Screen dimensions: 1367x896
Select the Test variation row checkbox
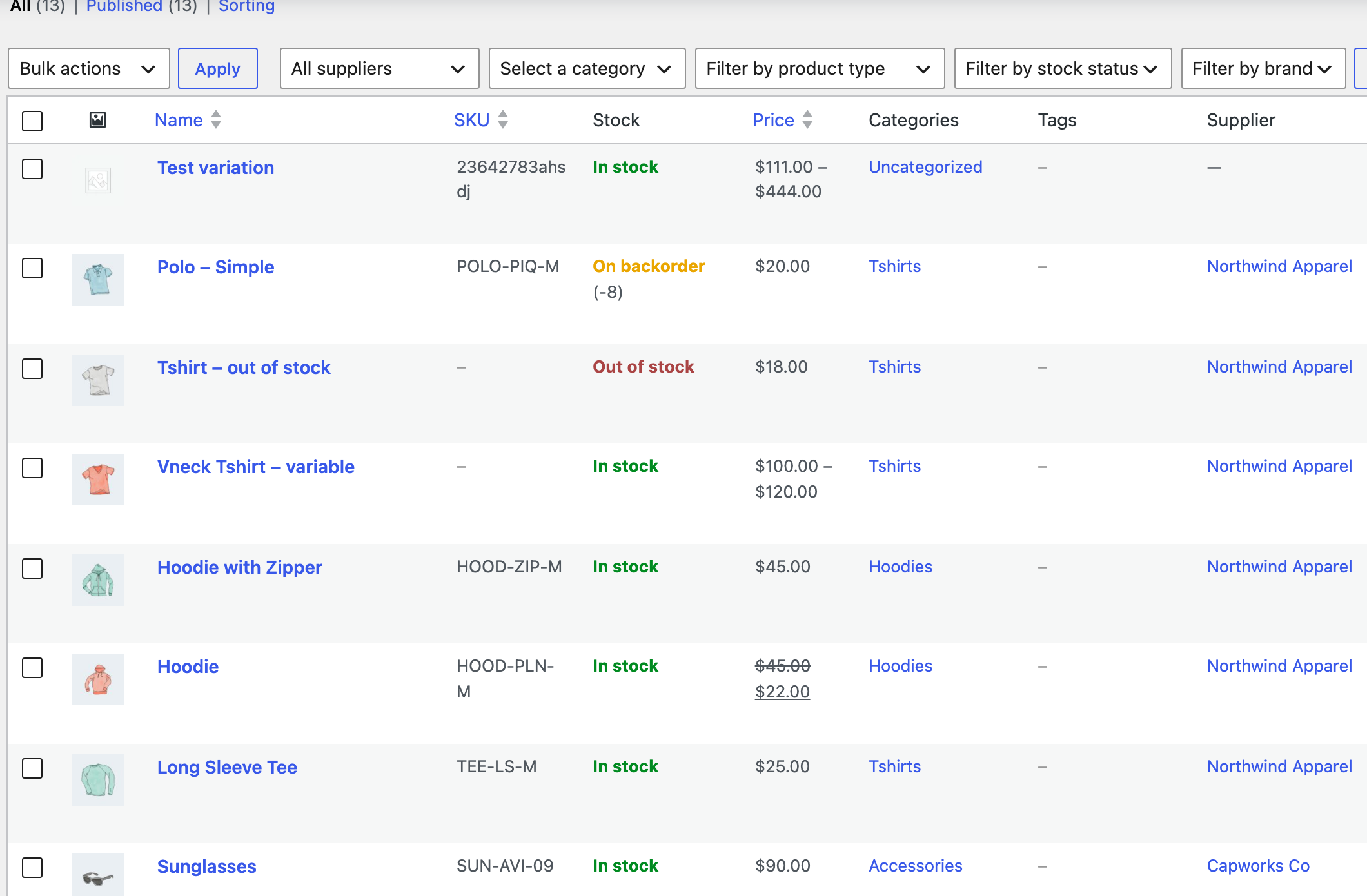point(32,169)
